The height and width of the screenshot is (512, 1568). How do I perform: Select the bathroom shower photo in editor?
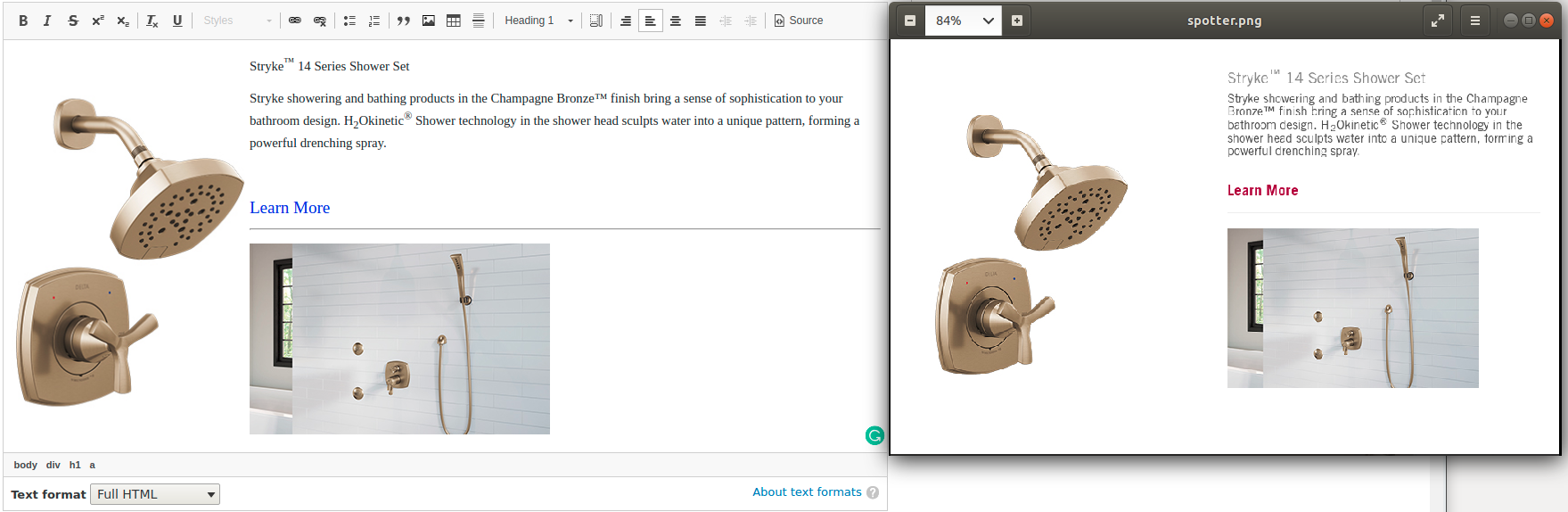pos(399,339)
